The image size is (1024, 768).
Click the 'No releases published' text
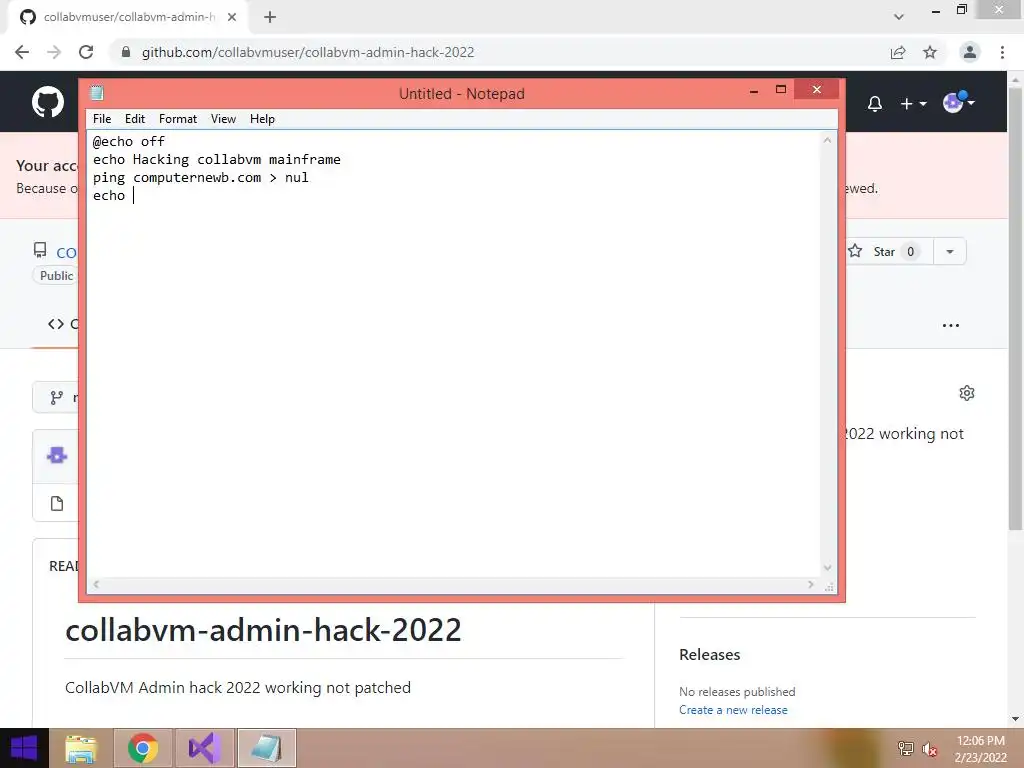[737, 692]
